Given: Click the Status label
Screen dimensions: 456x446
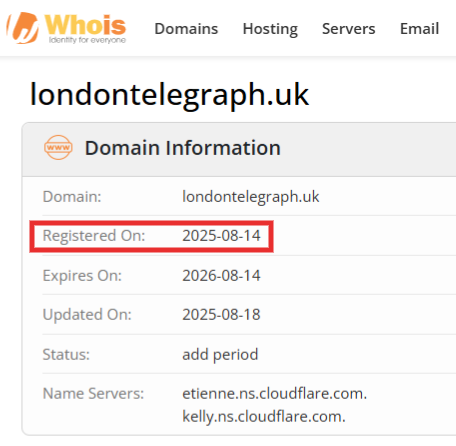Looking at the screenshot, I should tap(66, 355).
